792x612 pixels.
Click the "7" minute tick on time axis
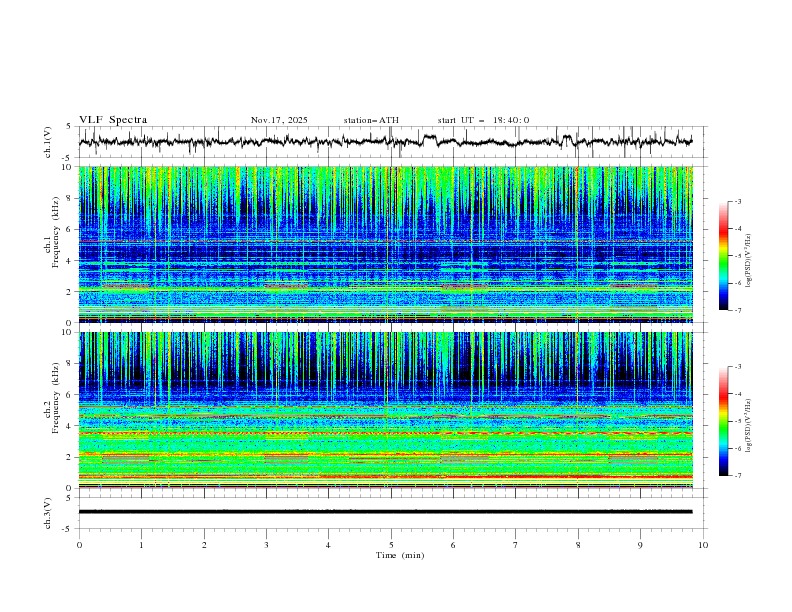[x=516, y=545]
